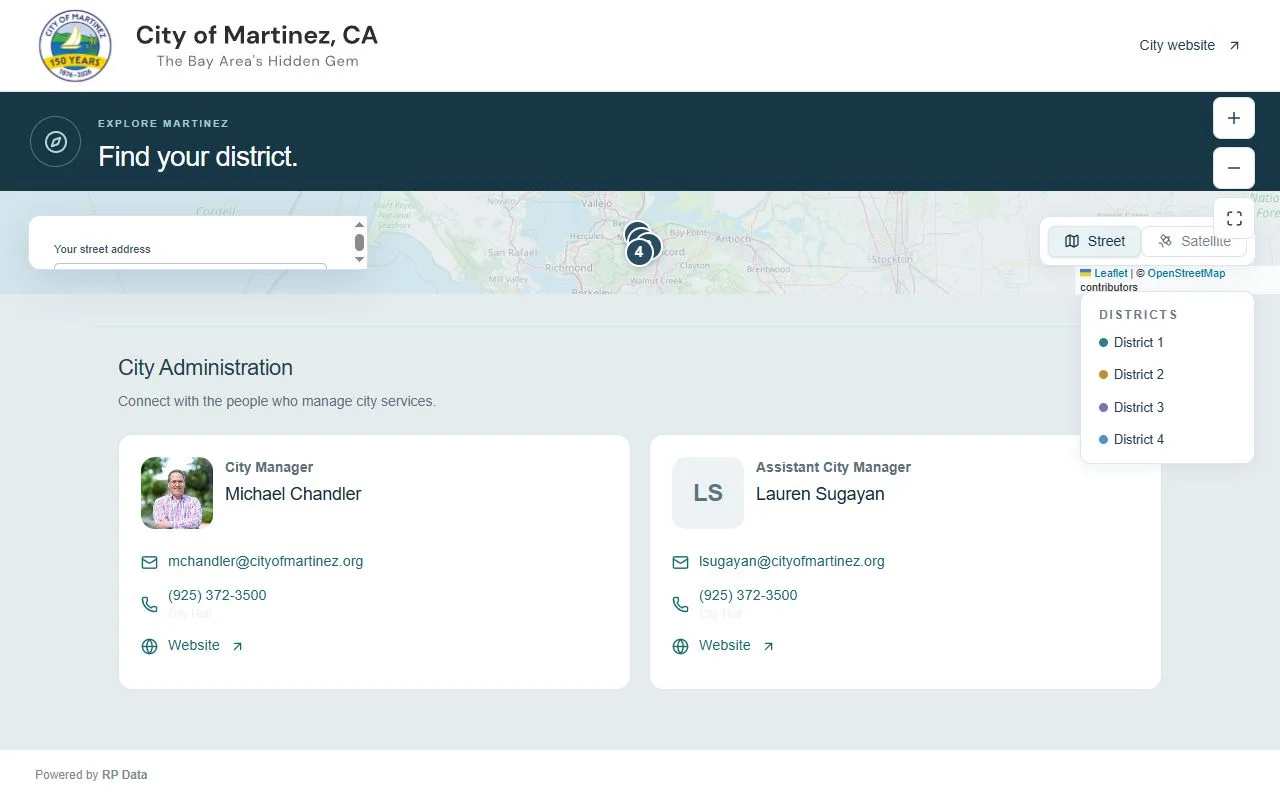Zoom in the map with plus button
This screenshot has width=1280, height=800.
pos(1234,118)
